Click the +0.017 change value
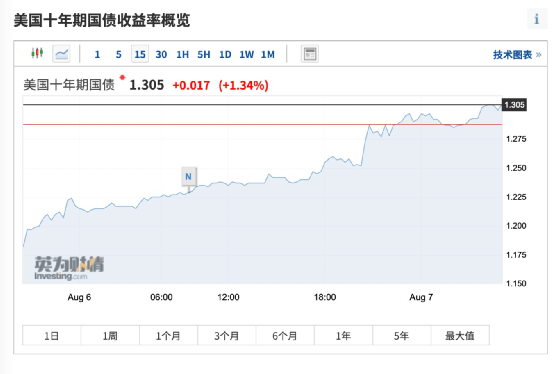This screenshot has width=554, height=374. coord(191,85)
